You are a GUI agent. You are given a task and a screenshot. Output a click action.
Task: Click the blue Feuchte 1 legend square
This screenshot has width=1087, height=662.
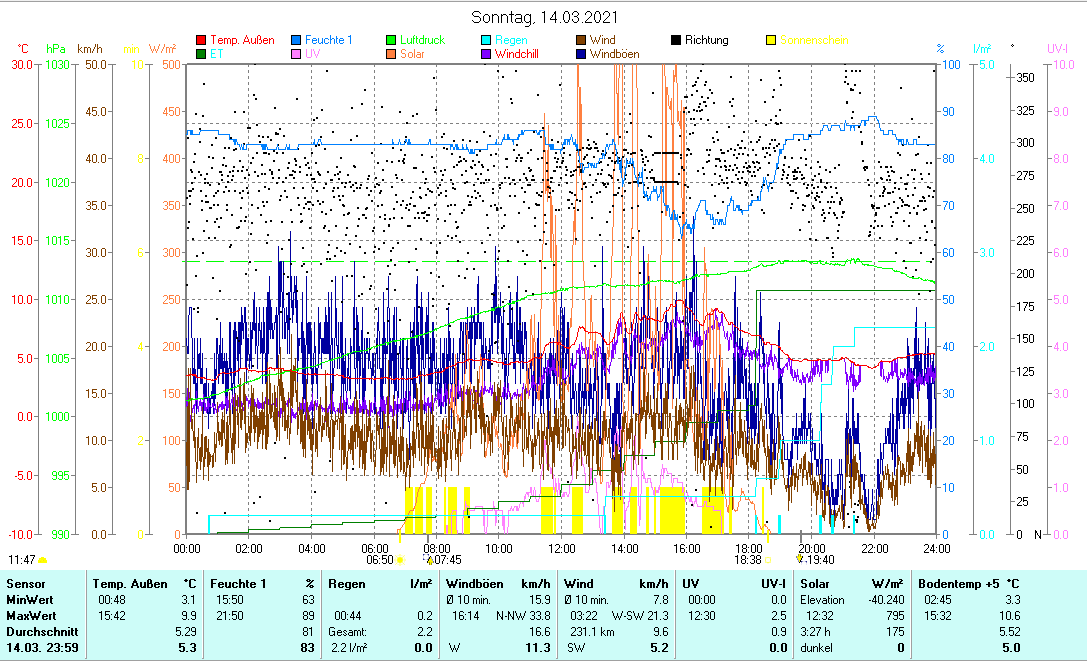coord(297,41)
